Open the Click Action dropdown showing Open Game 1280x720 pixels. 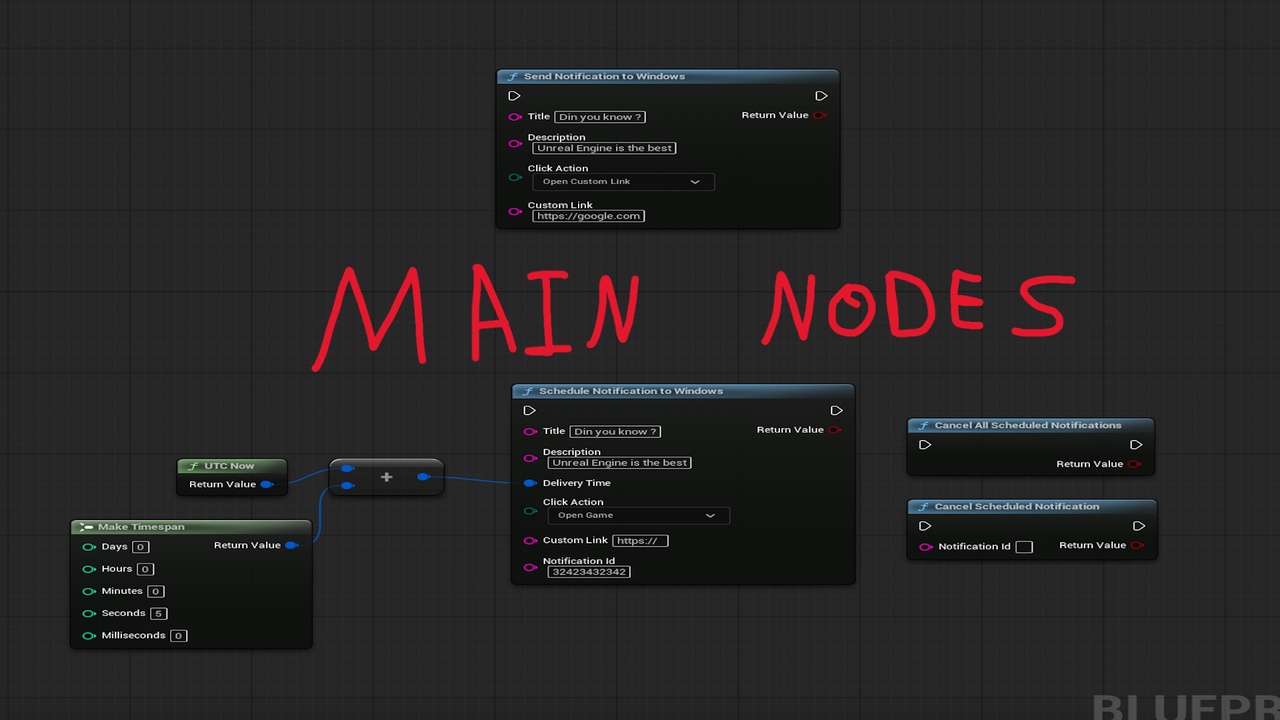pyautogui.click(x=638, y=515)
